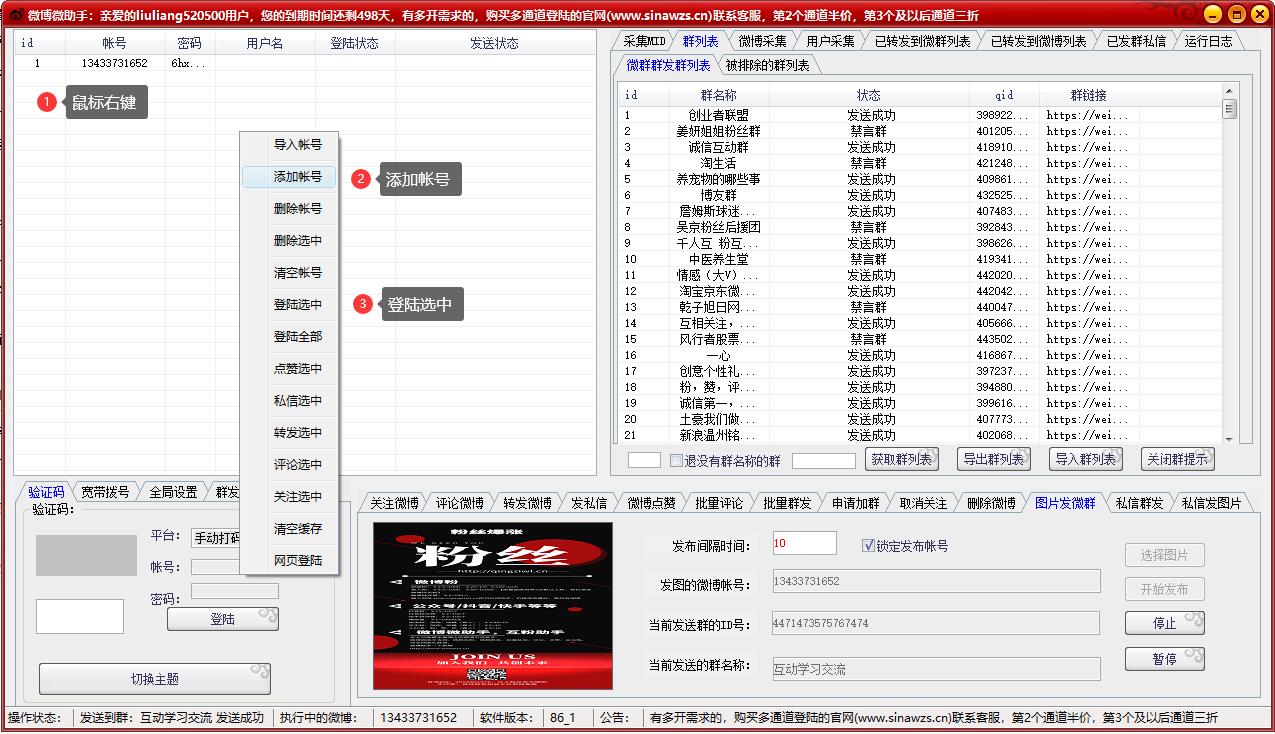The width and height of the screenshot is (1275, 734).
Task: Choose 删除选中 context menu entry
Action: [298, 241]
